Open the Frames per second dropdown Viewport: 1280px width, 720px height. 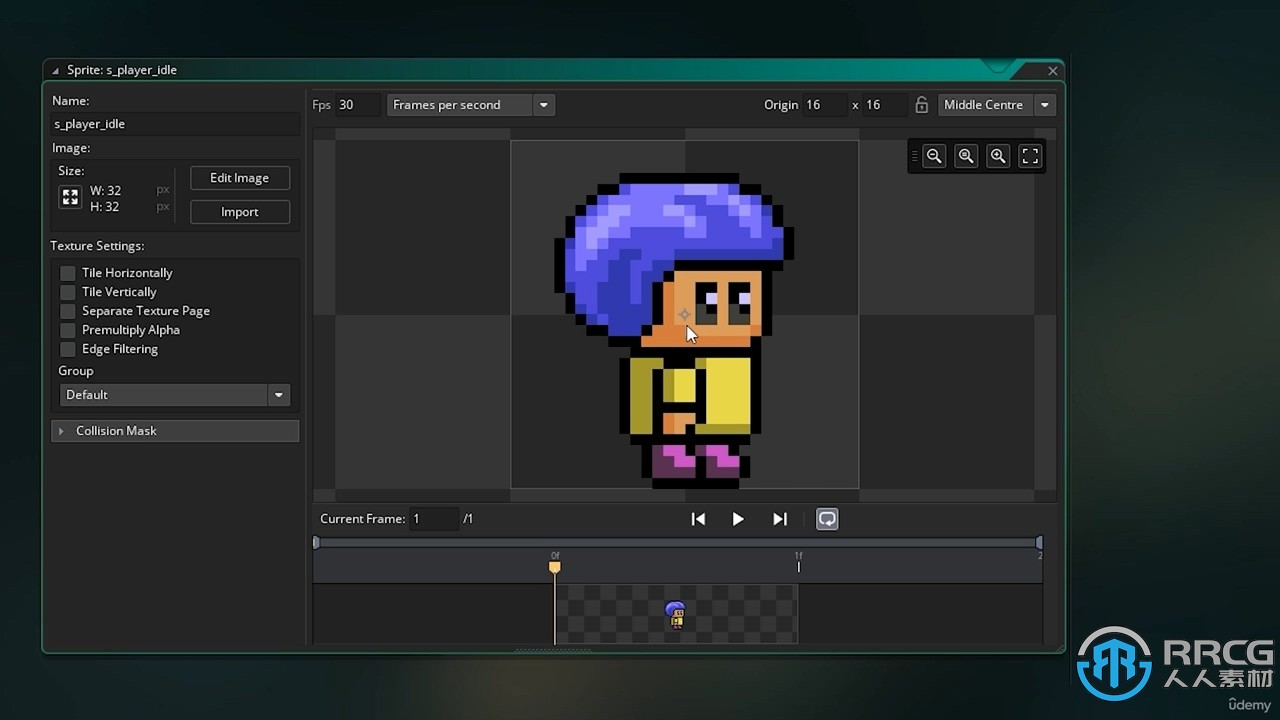pos(470,105)
